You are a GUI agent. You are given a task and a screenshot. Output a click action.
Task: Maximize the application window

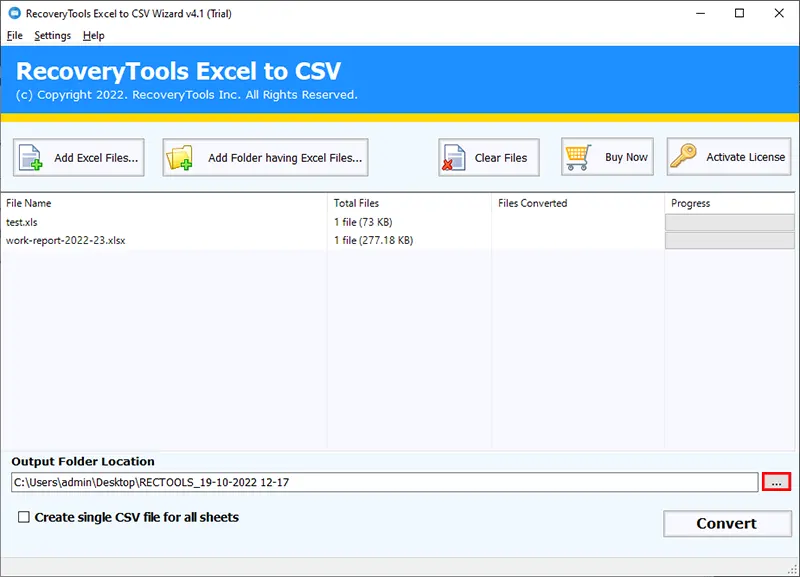point(739,13)
